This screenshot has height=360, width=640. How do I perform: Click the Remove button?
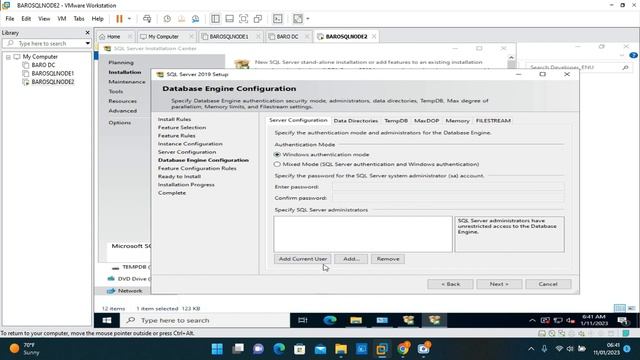388,259
